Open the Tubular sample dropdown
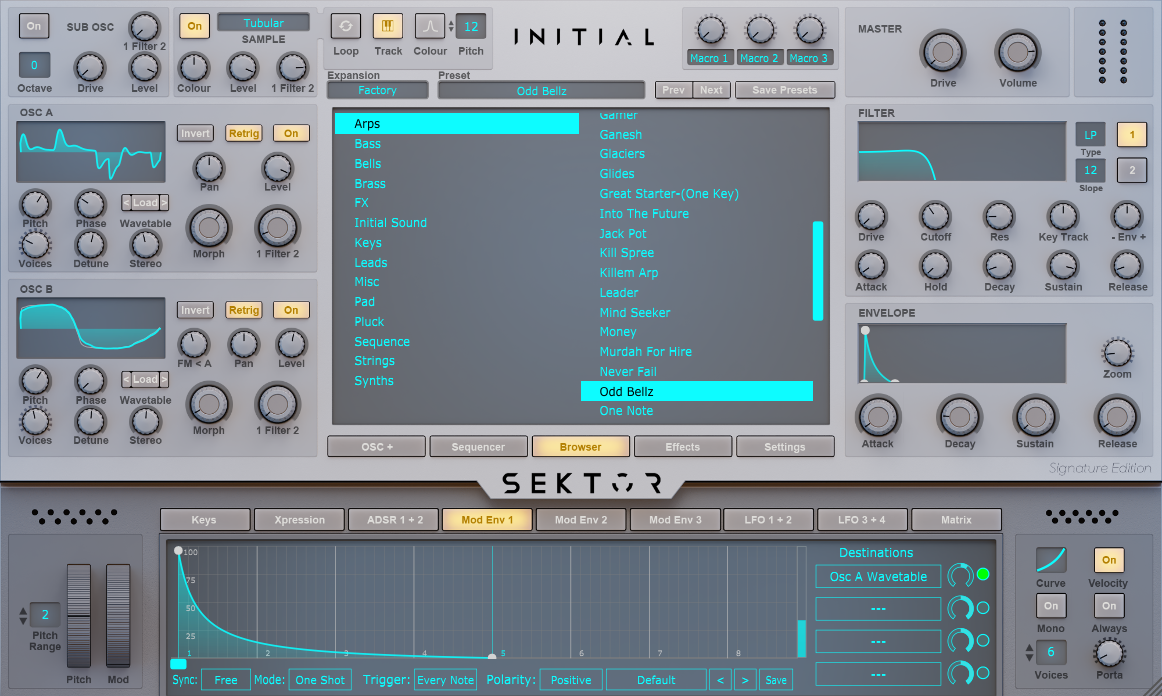 263,23
